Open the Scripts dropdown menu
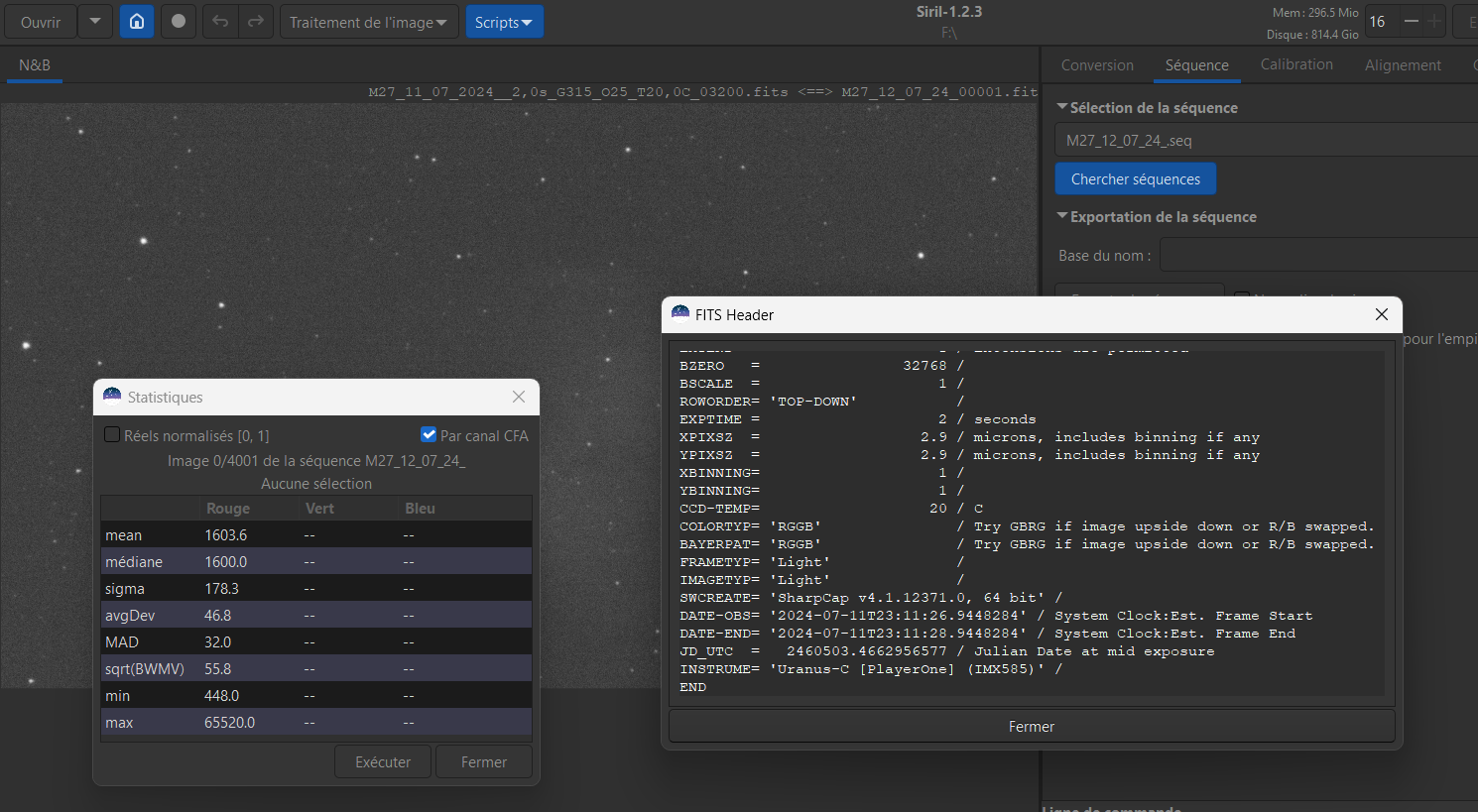Screen dimensions: 1478x812 pos(504,22)
